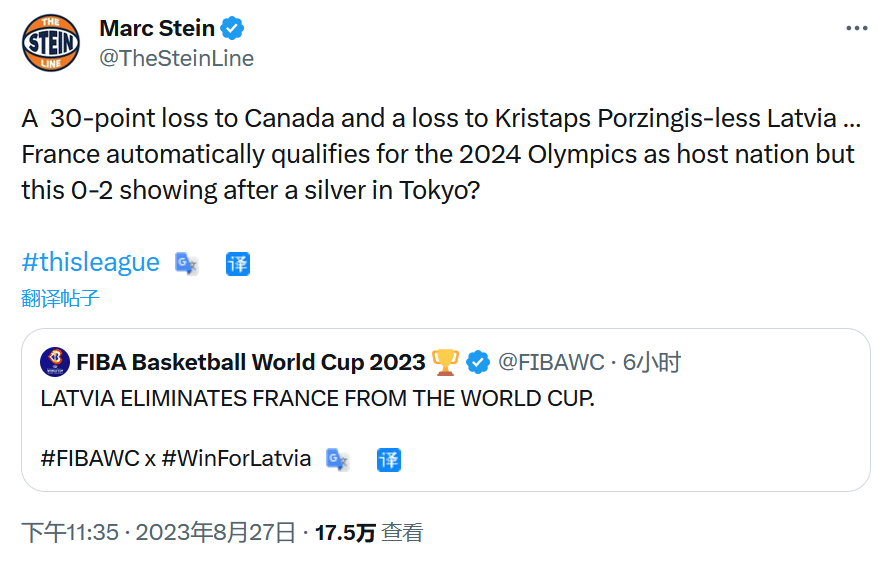
Task: Click the verified badge beside Marc Stein
Action: point(232,28)
